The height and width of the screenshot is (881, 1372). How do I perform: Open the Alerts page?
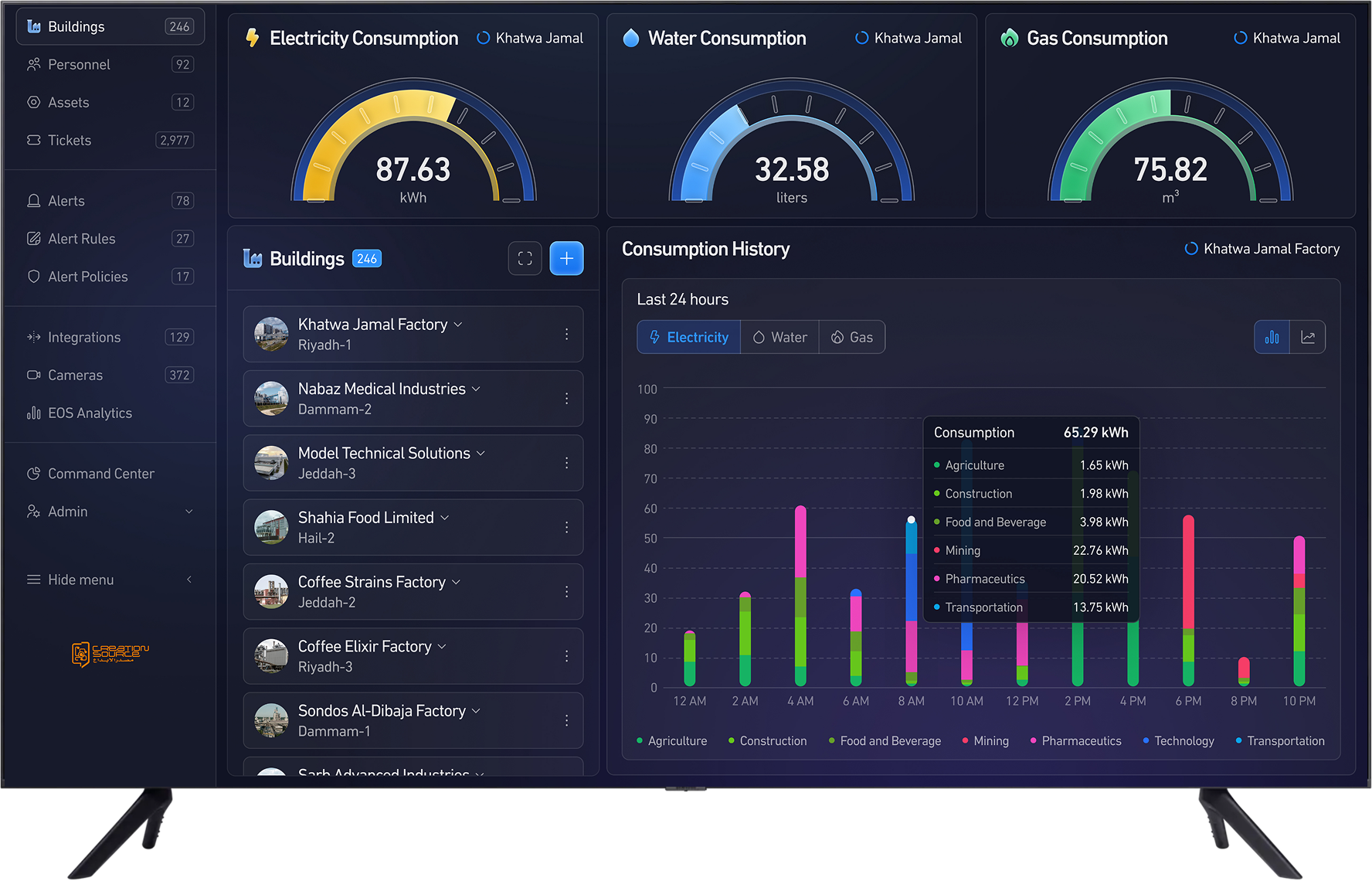coord(110,201)
